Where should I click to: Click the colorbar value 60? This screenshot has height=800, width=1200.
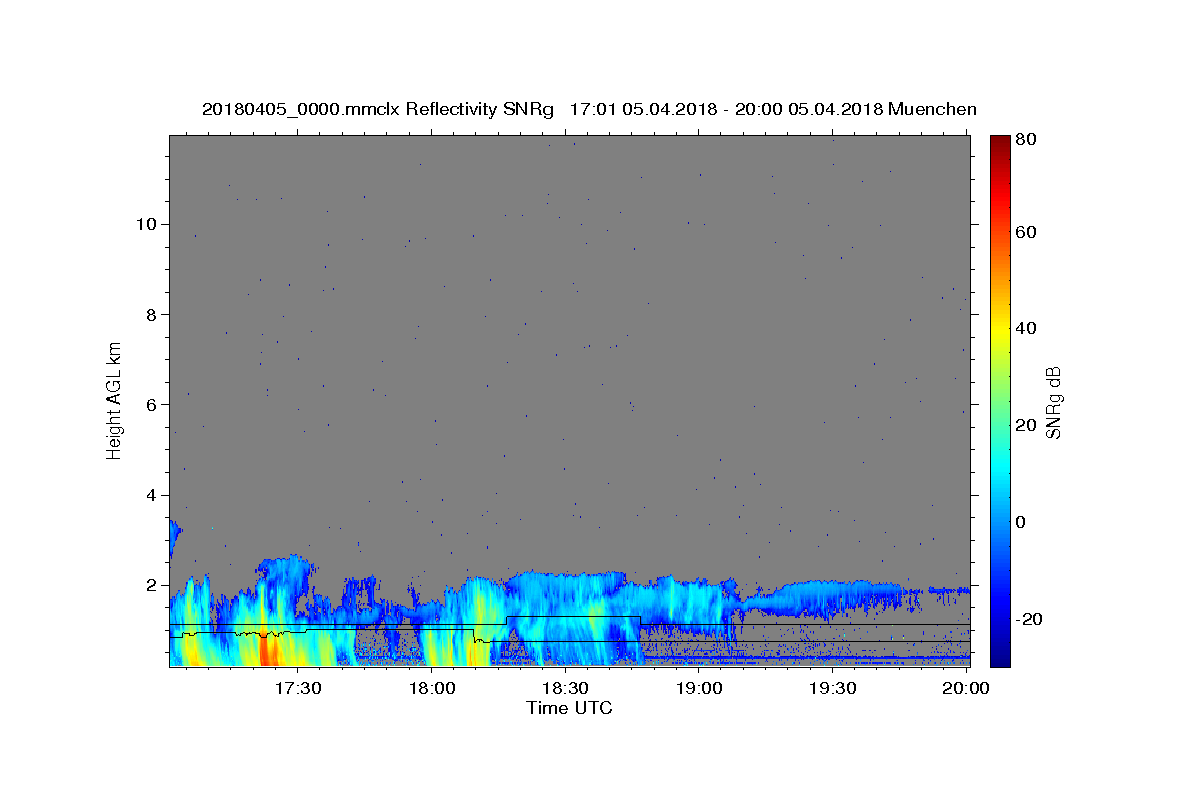[x=1027, y=232]
